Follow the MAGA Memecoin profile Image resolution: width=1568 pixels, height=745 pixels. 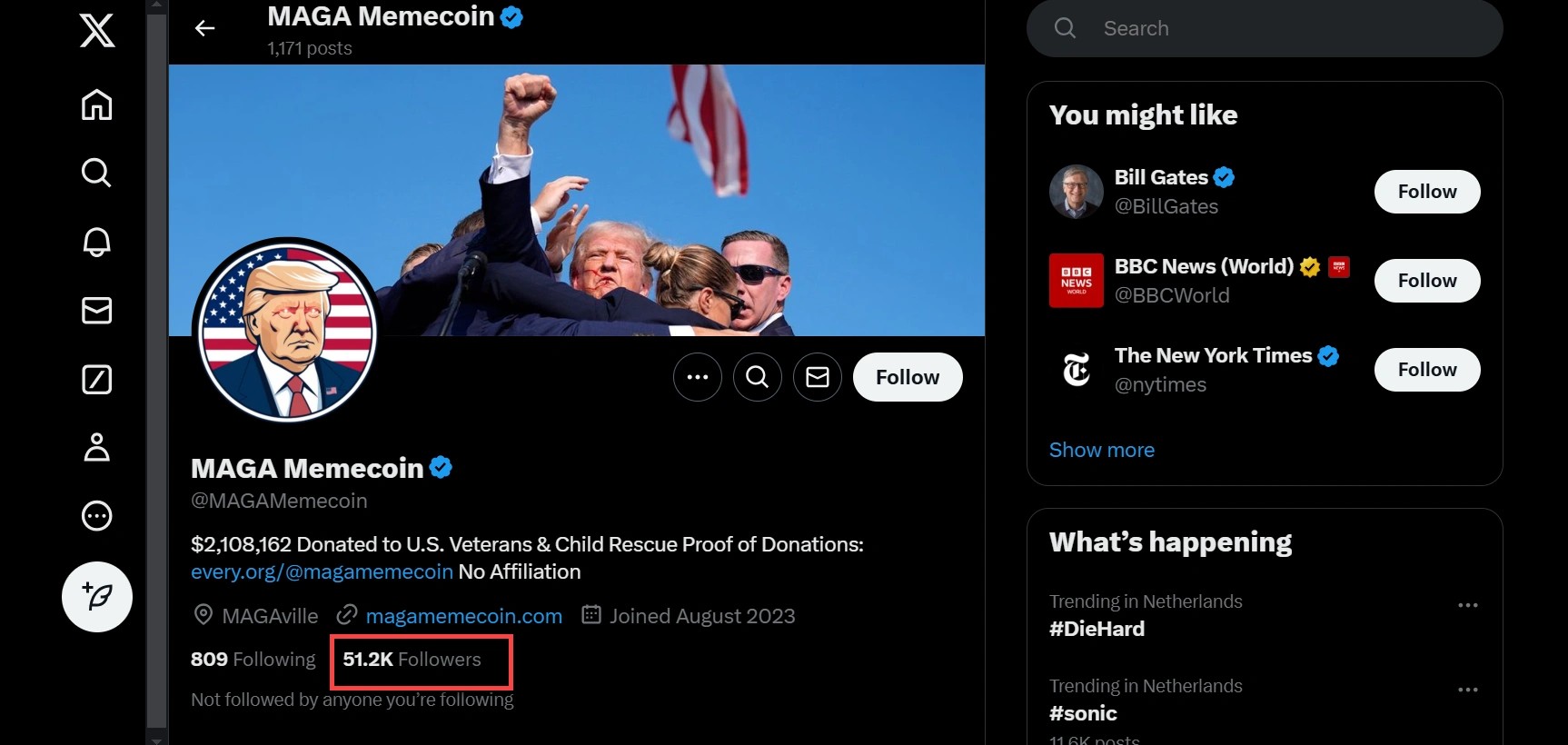tap(907, 377)
